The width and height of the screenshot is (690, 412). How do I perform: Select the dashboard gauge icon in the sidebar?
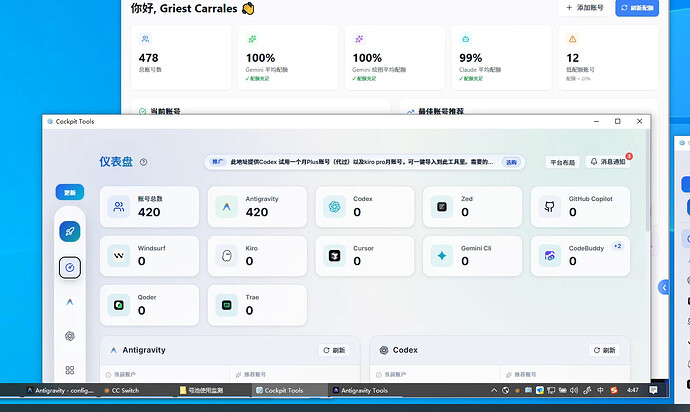pyautogui.click(x=70, y=268)
